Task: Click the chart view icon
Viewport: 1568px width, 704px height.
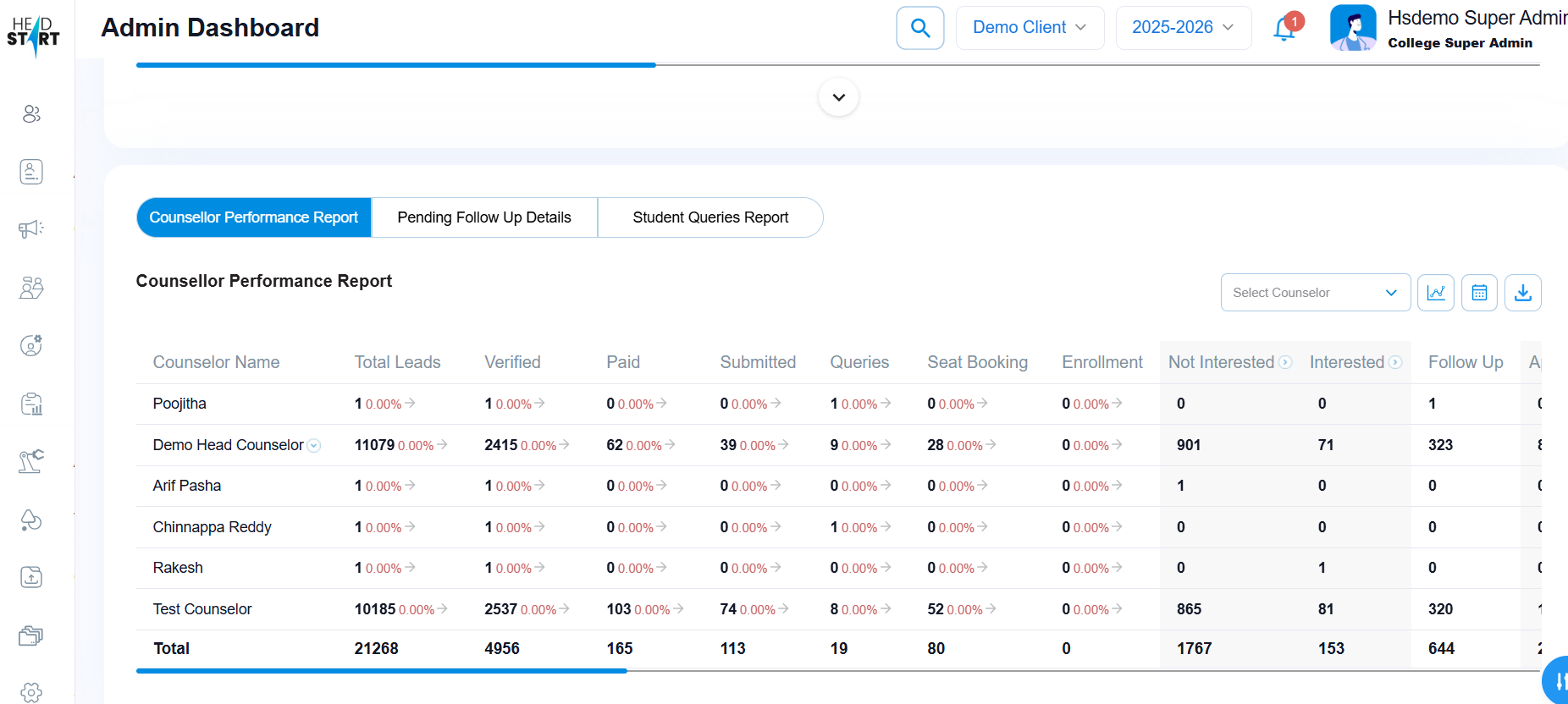Action: [1435, 293]
